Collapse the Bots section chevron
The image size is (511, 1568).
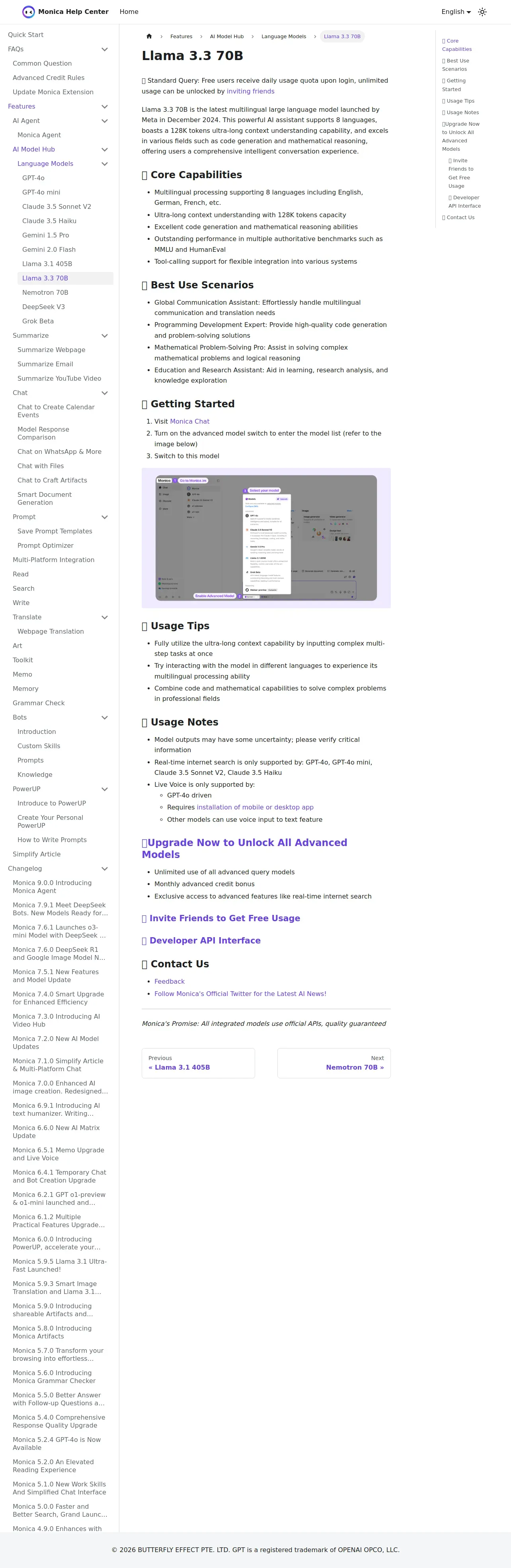pos(105,718)
